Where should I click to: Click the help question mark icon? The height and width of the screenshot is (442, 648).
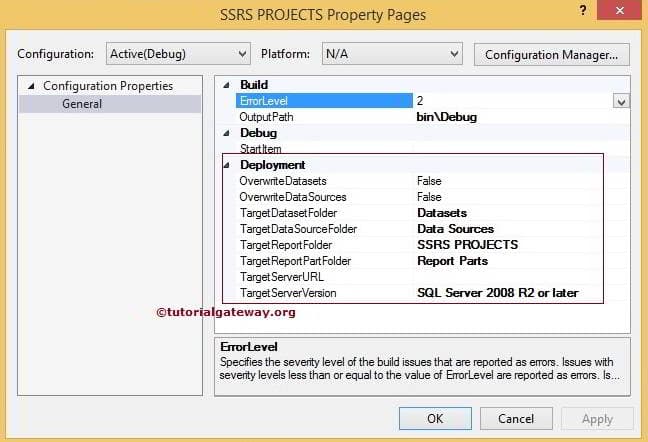[x=583, y=10]
